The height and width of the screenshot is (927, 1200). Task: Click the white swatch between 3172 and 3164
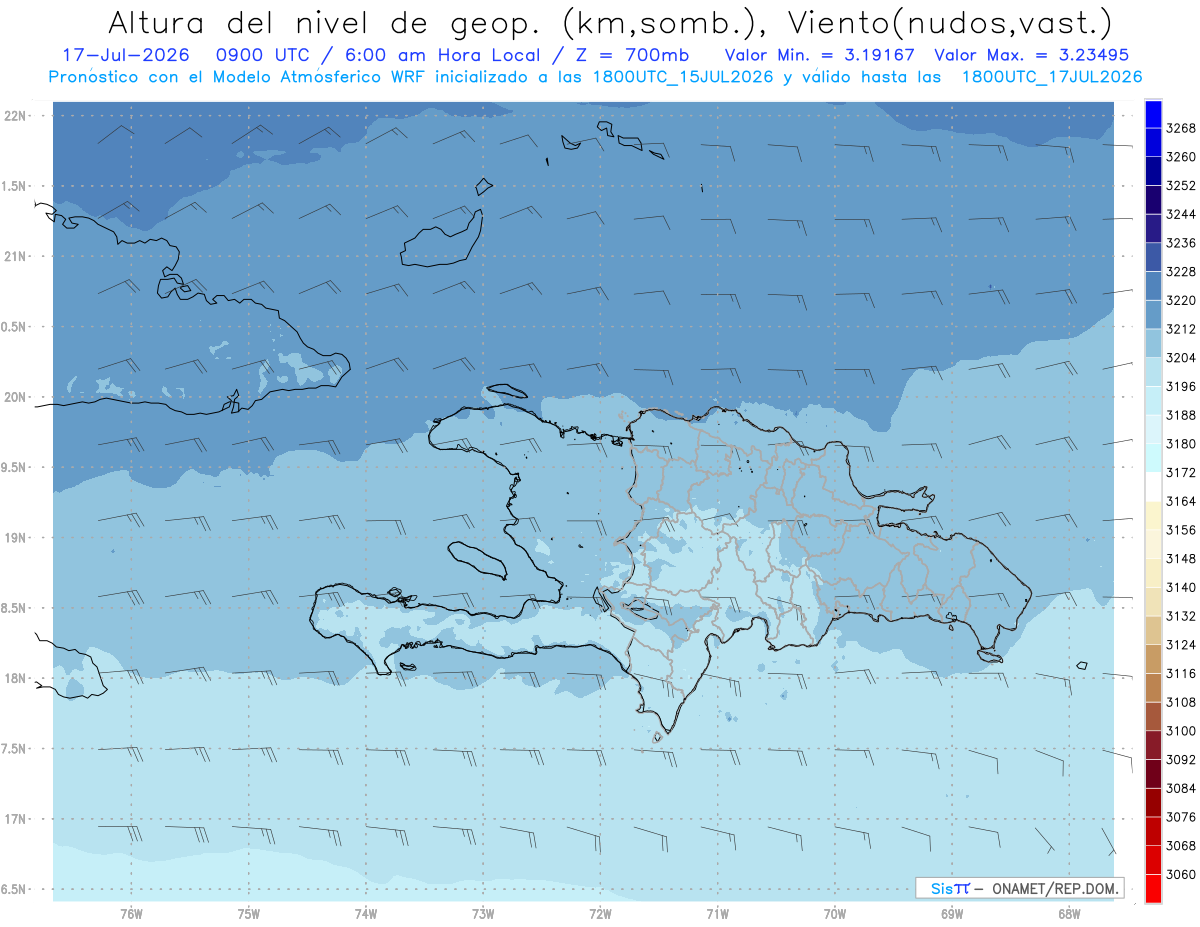click(x=1153, y=486)
